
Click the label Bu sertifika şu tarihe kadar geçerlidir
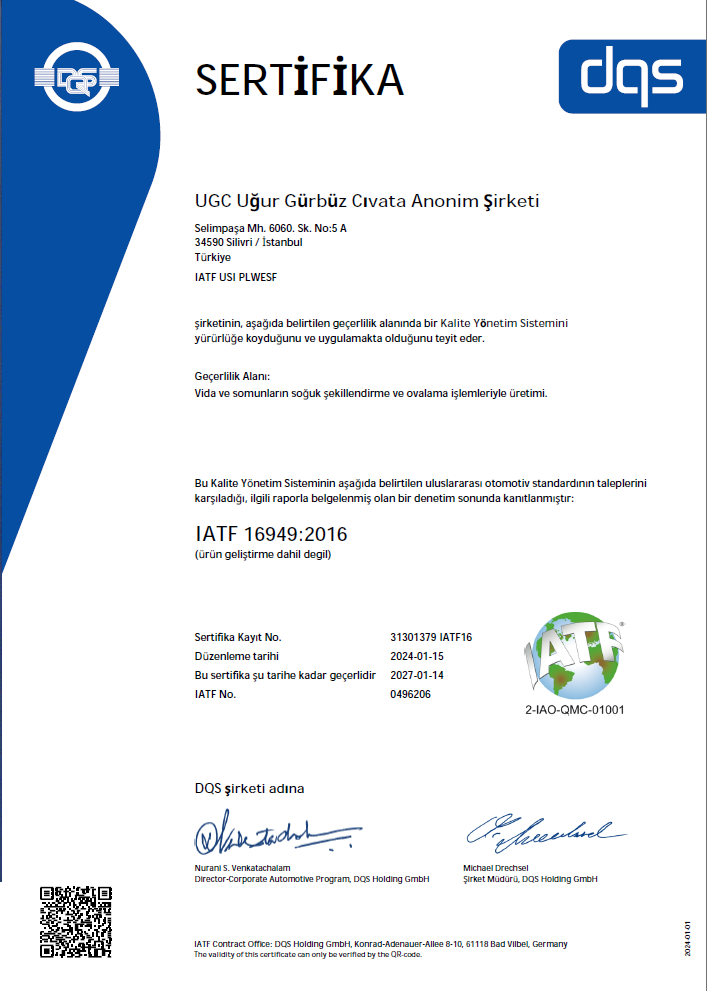pyautogui.click(x=285, y=675)
